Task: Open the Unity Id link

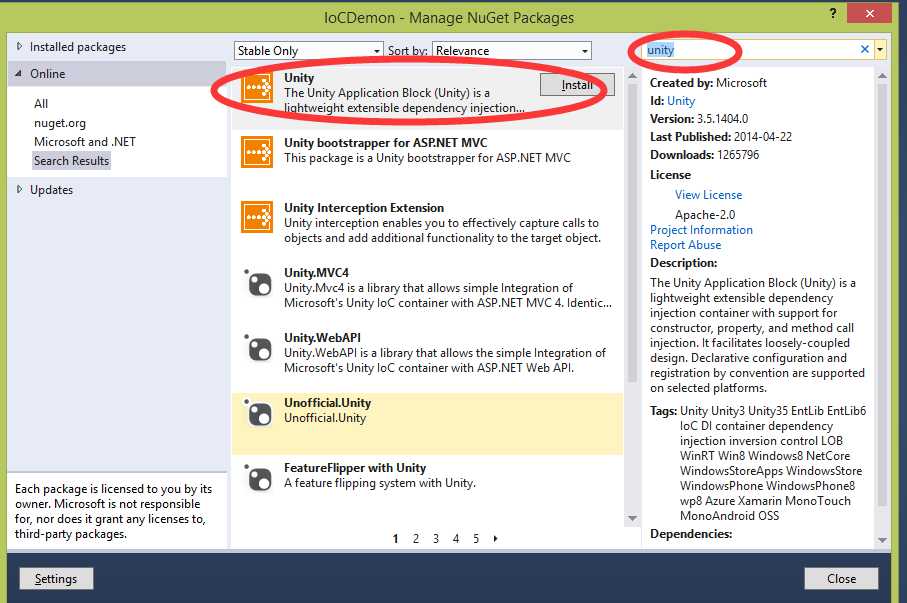Action: (x=681, y=101)
